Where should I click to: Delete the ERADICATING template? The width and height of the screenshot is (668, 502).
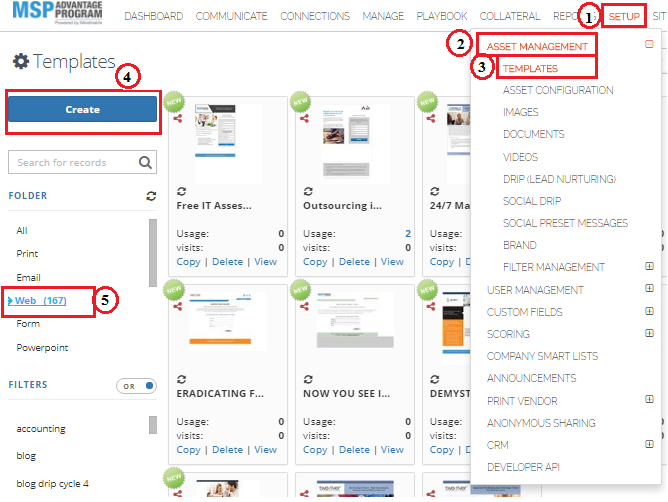tap(227, 450)
